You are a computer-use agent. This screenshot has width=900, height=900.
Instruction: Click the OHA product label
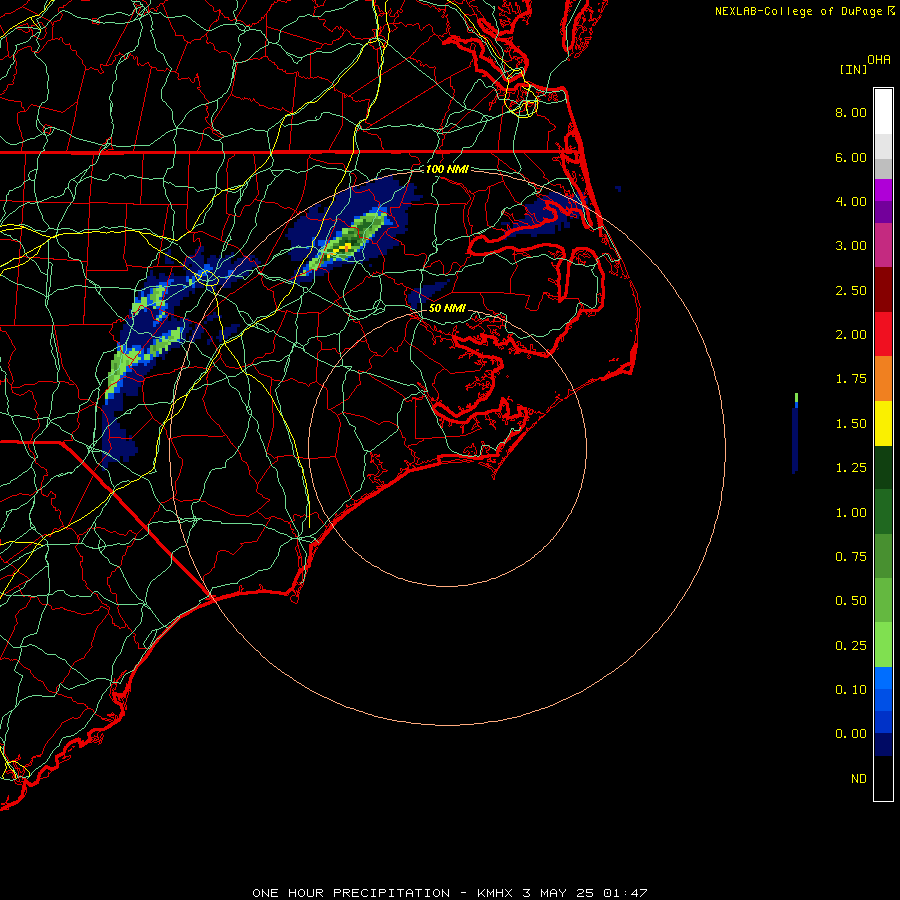[879, 60]
